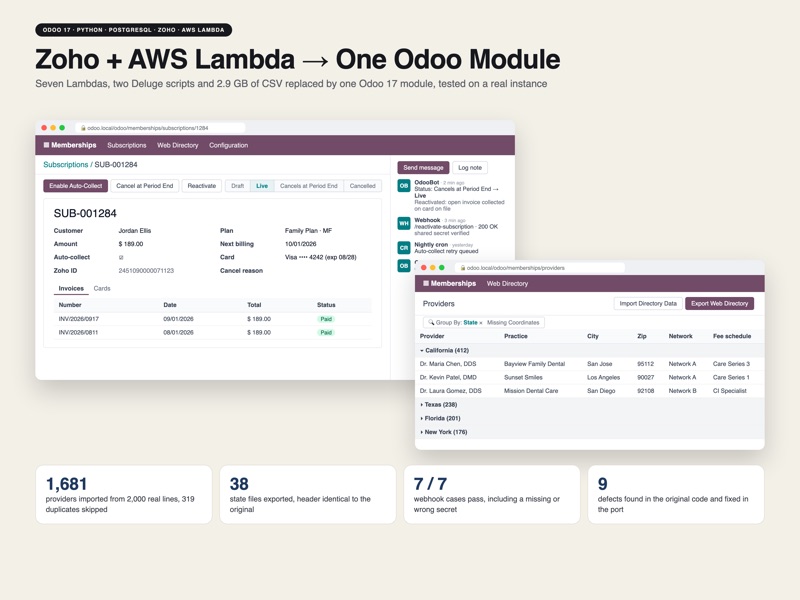
Task: Click Send message in the chatter
Action: (423, 167)
